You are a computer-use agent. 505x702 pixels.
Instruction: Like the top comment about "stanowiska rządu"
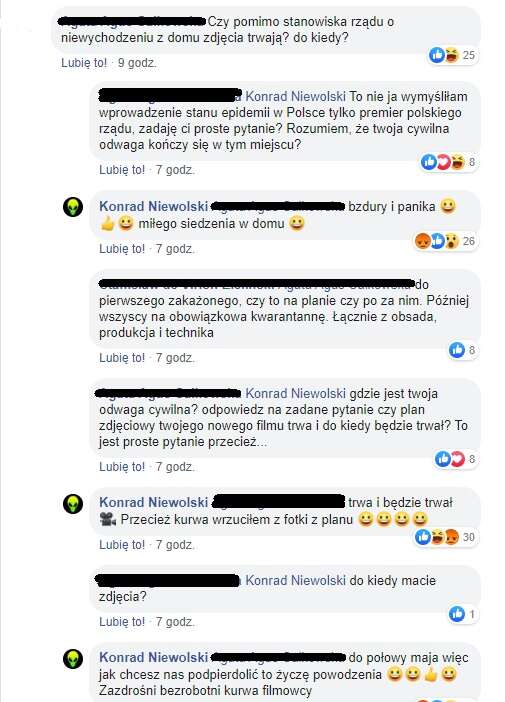click(x=84, y=63)
